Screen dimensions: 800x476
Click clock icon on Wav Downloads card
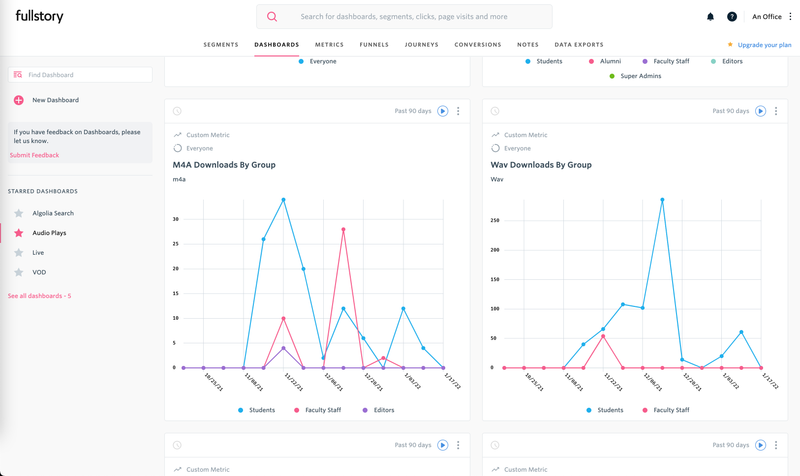point(495,111)
